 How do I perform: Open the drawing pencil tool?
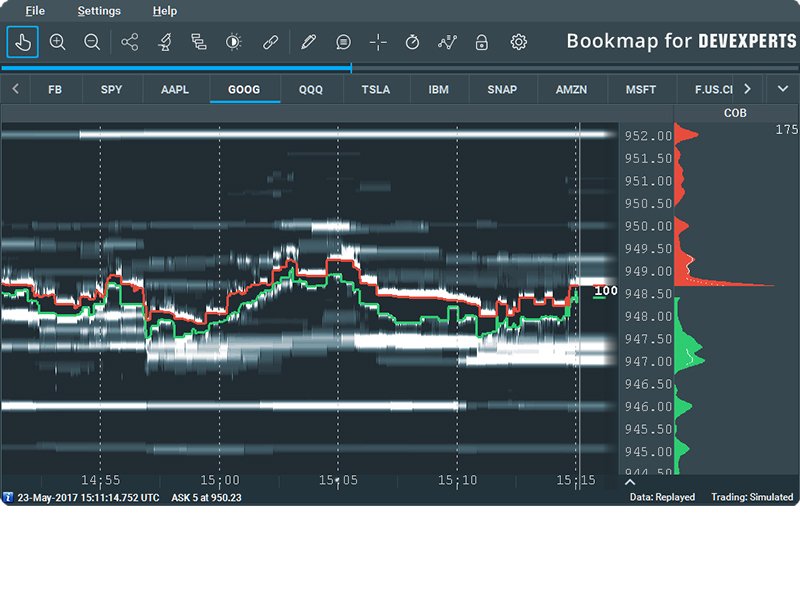click(x=310, y=43)
